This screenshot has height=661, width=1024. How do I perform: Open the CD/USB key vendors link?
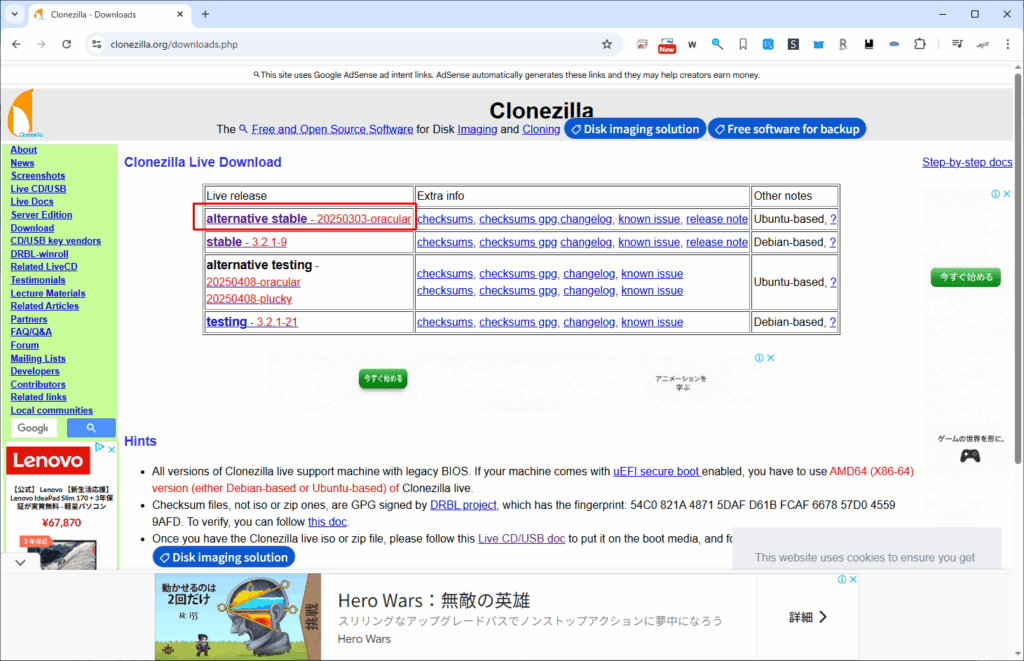pos(56,241)
